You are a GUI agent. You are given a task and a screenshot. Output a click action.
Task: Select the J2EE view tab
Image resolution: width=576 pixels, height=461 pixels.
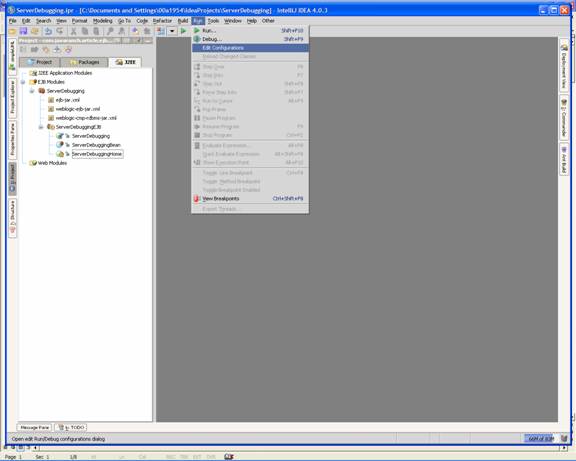tap(125, 62)
